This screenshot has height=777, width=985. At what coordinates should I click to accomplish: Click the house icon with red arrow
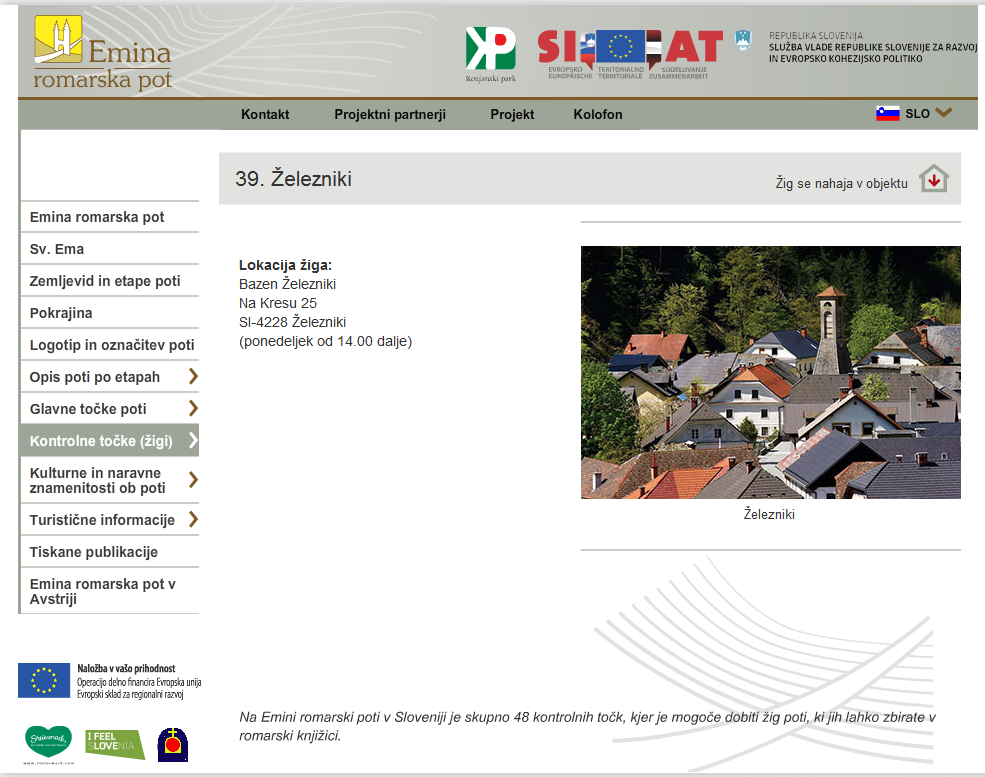tap(933, 179)
